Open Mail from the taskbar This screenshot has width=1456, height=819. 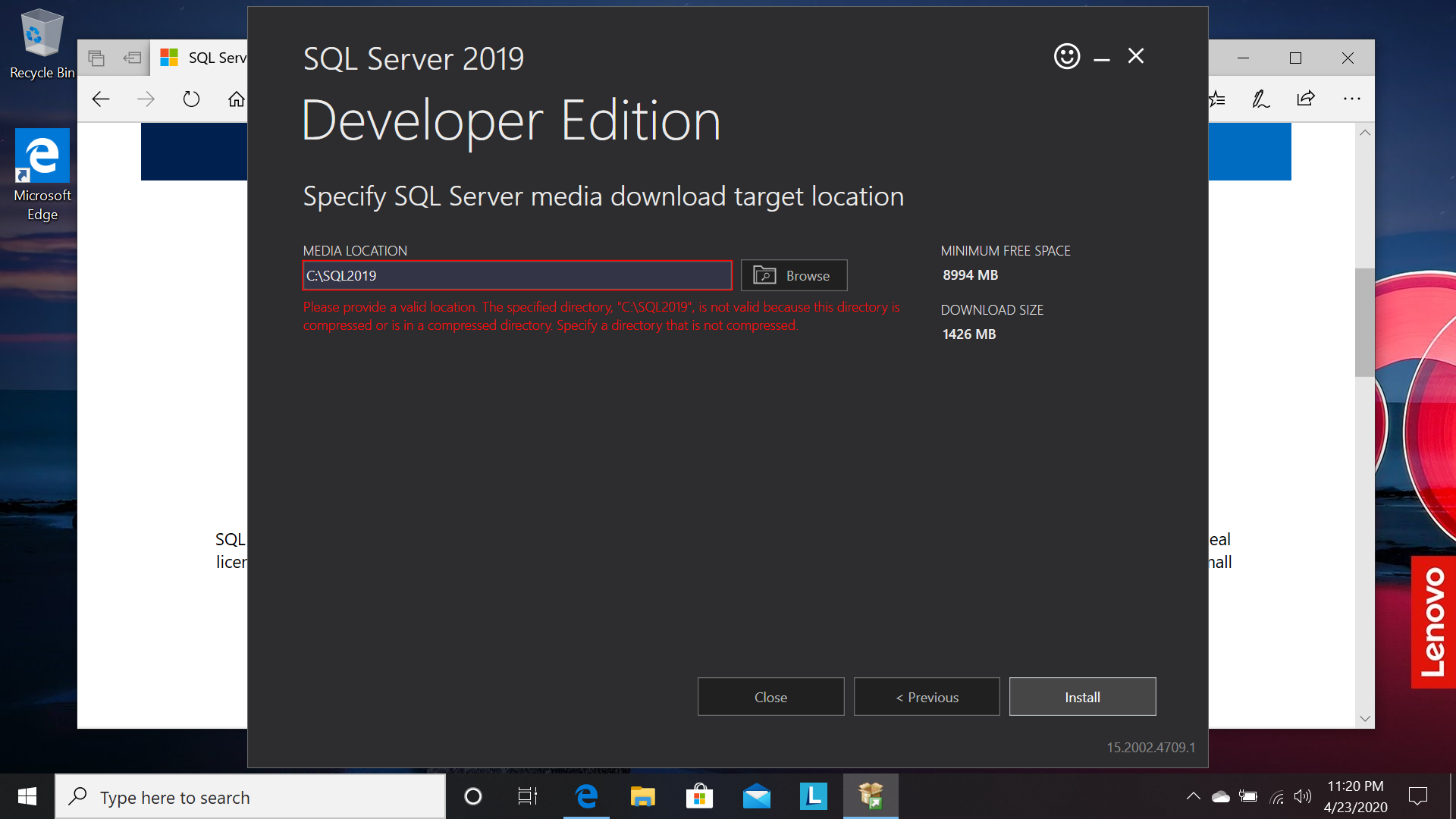757,796
